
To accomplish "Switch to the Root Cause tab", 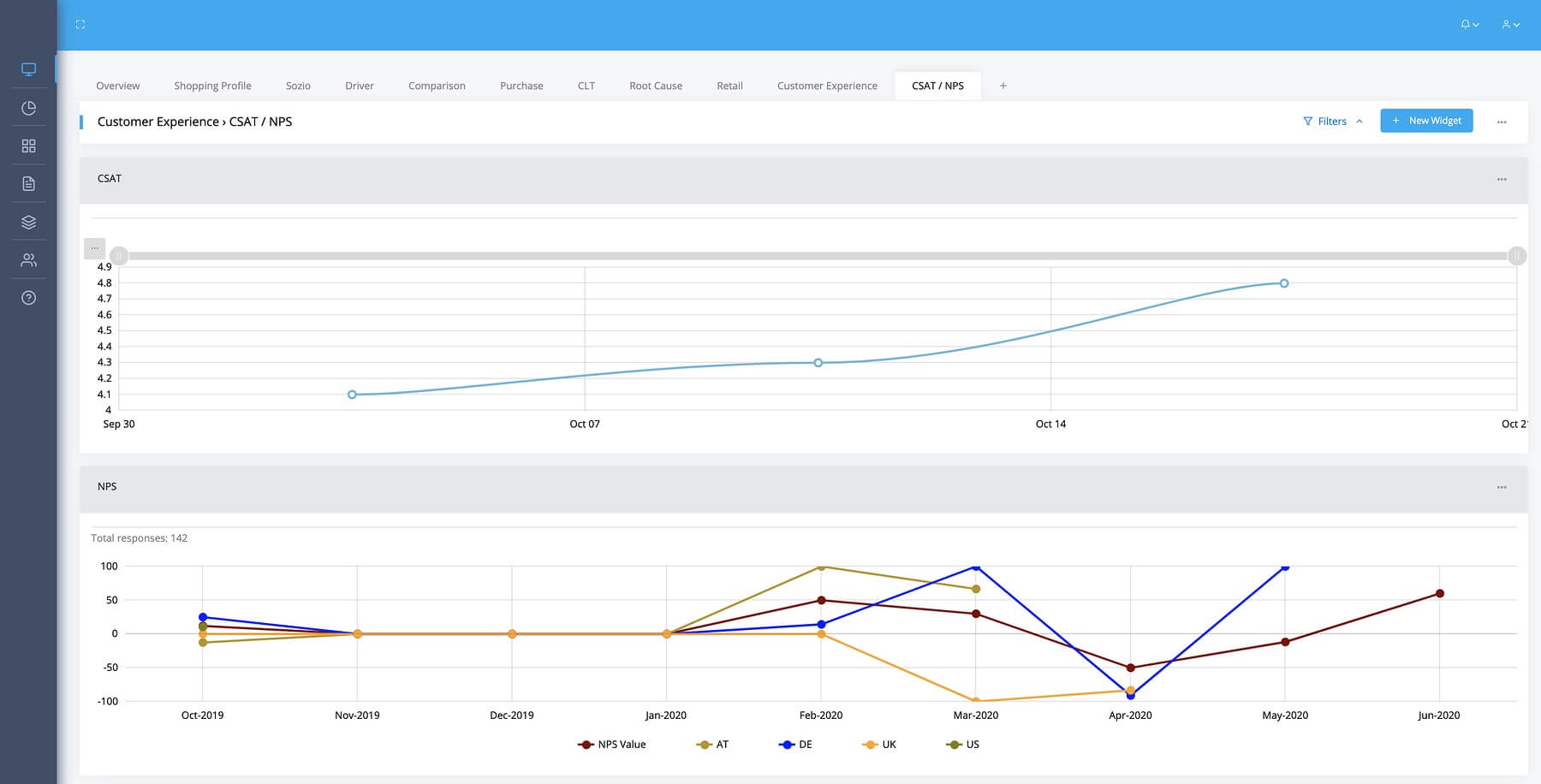I will click(656, 86).
